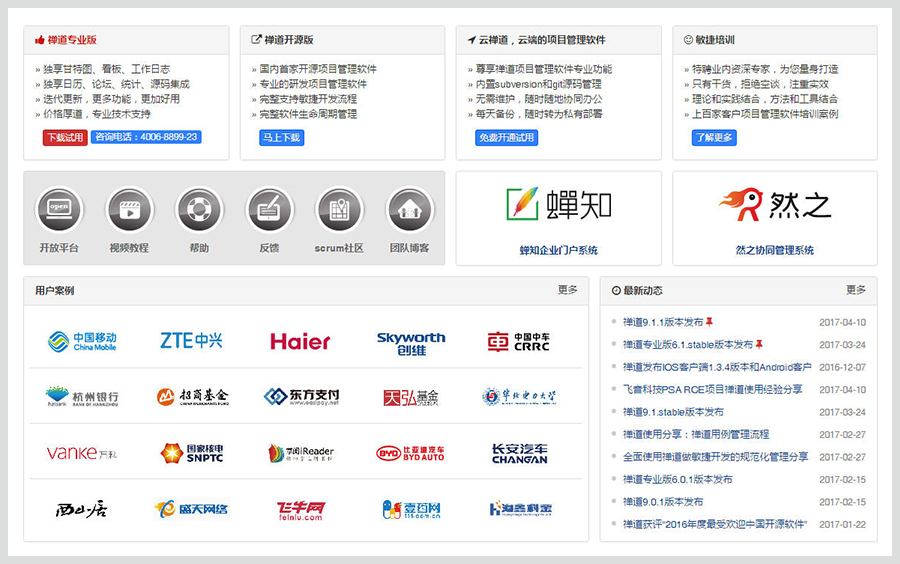This screenshot has height=564, width=900.
Task: Open news item 禅道9.1.1版本发布
Action: tap(663, 322)
